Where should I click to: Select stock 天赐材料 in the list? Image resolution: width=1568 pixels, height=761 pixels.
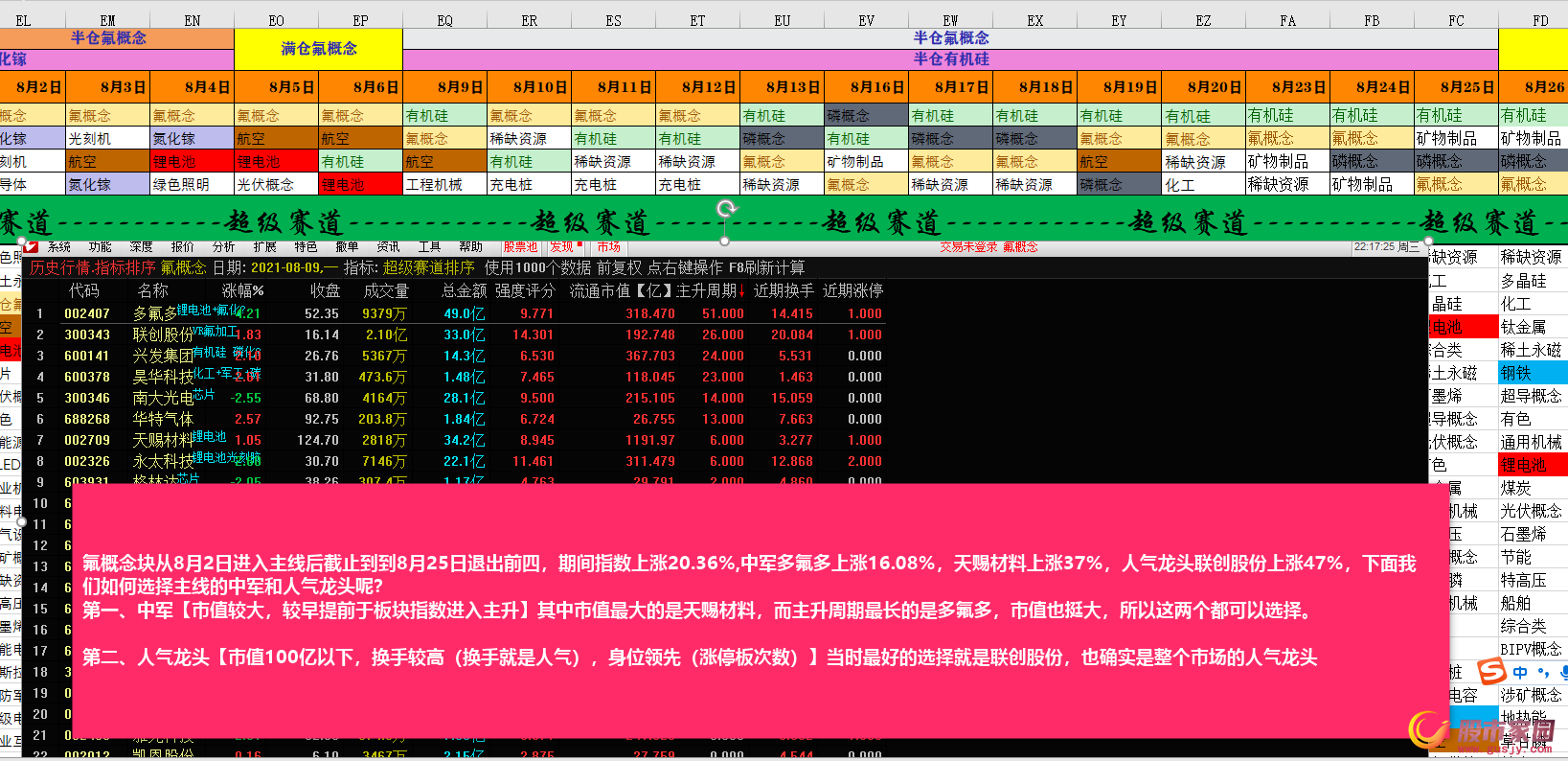point(162,440)
